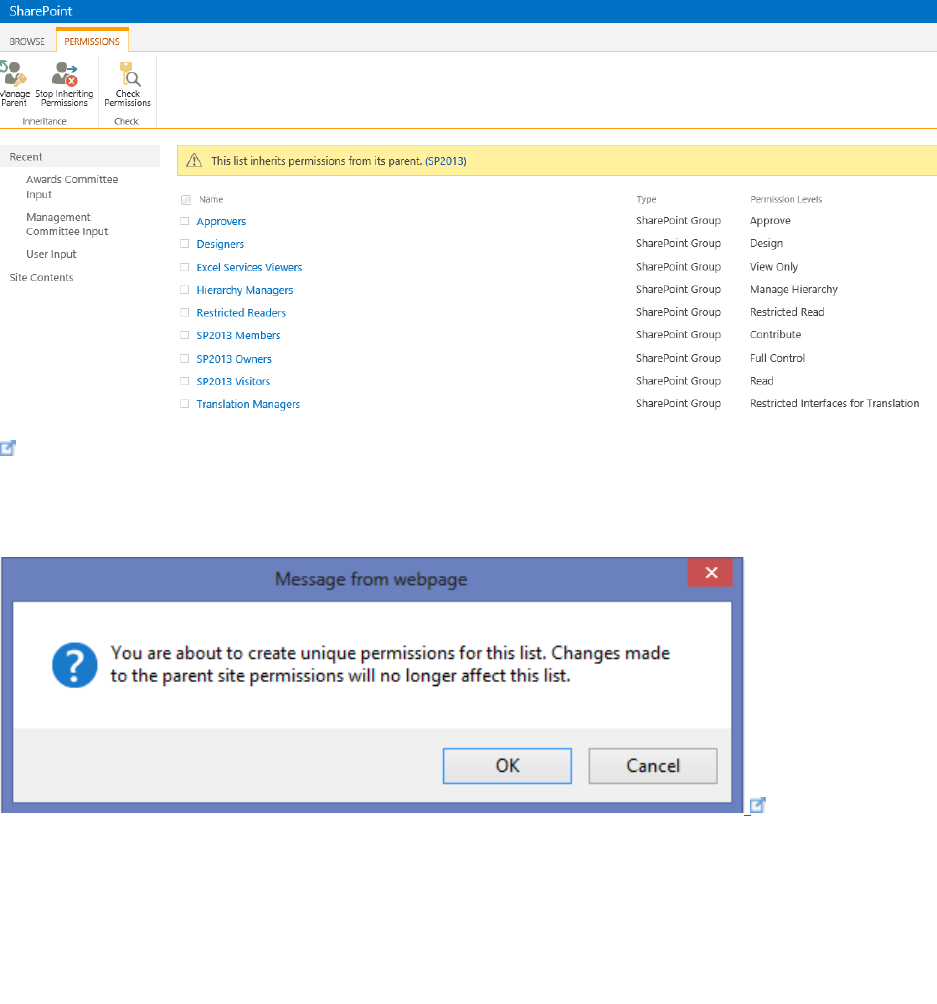Select the SP2013 Members checkbox
The height and width of the screenshot is (1004, 937).
tap(184, 335)
